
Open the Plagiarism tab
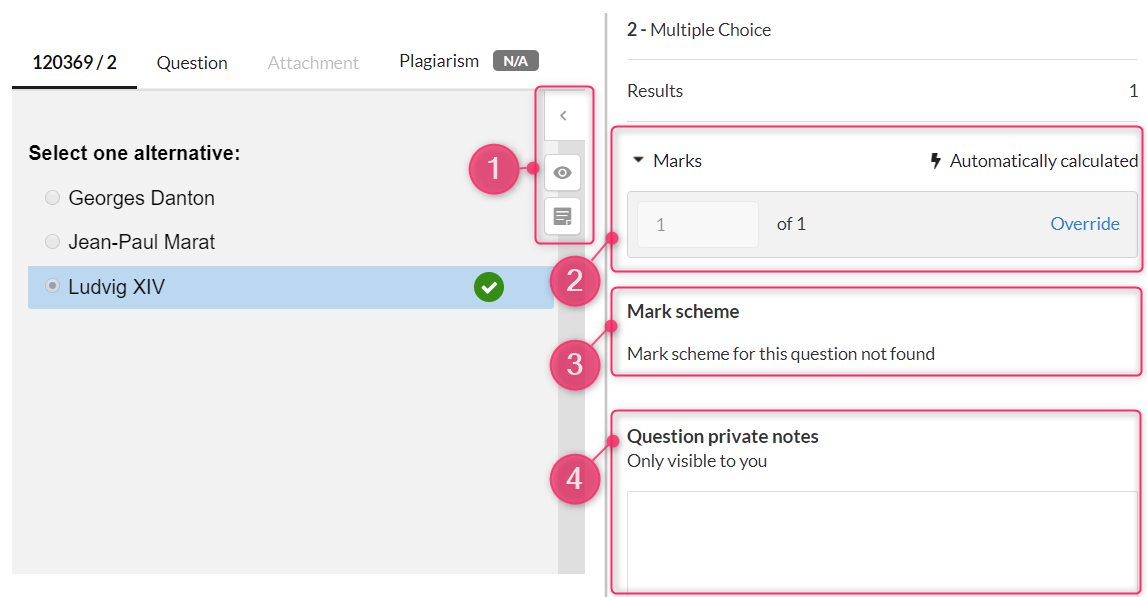[439, 61]
